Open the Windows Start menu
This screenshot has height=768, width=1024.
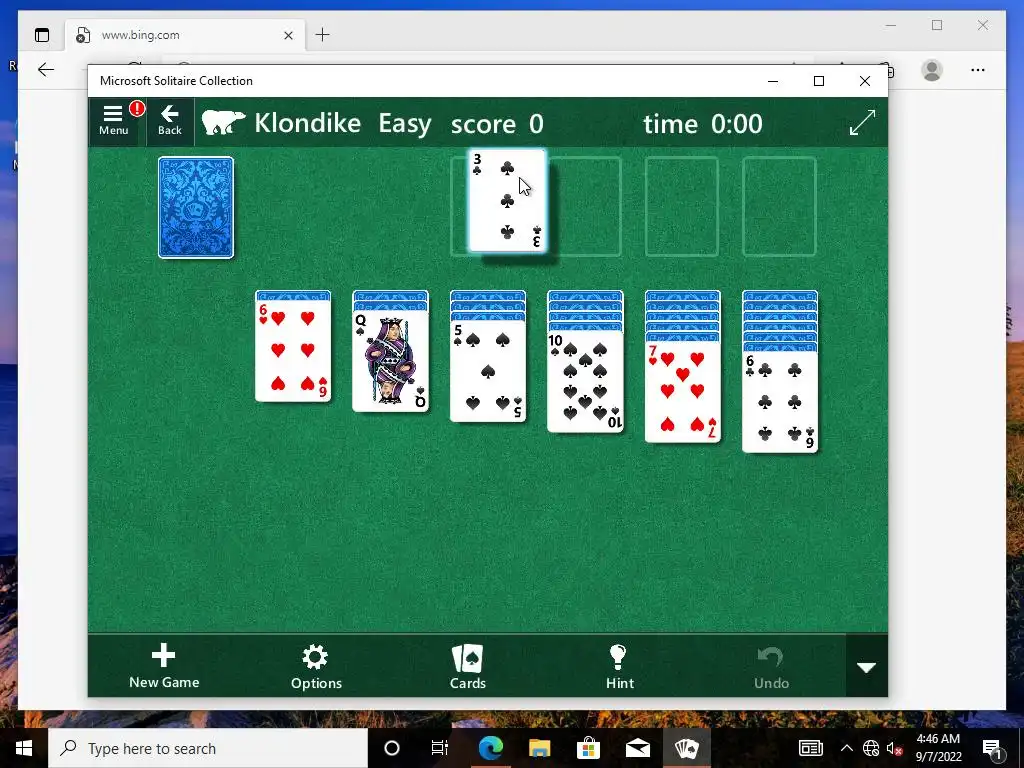coord(24,748)
